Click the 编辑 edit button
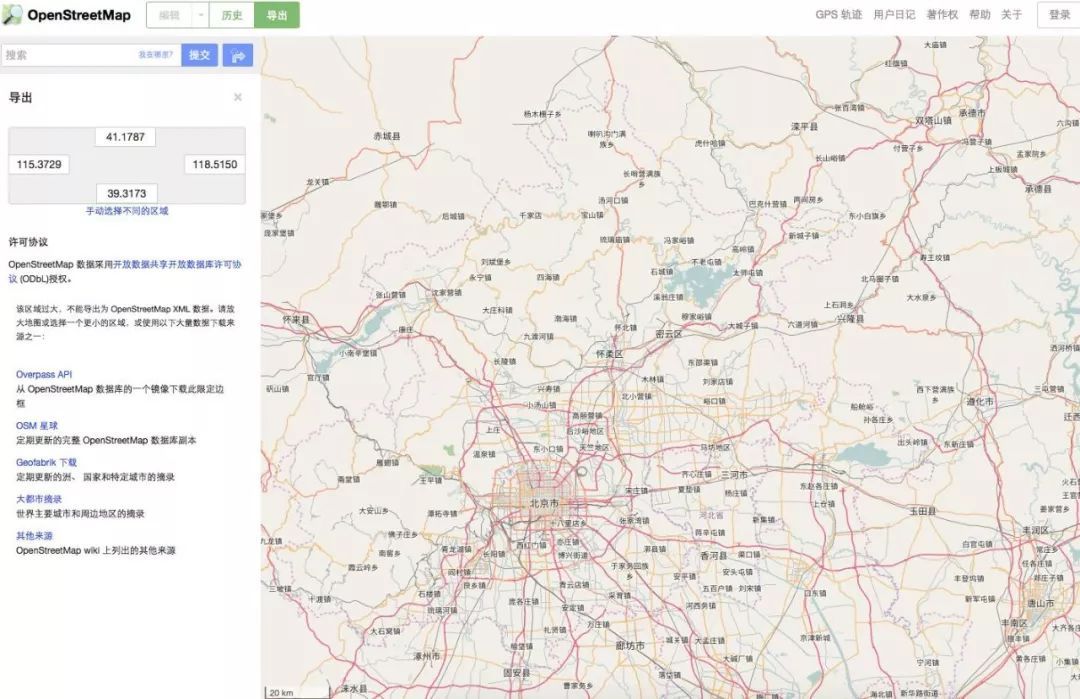This screenshot has width=1080, height=699. coord(169,15)
